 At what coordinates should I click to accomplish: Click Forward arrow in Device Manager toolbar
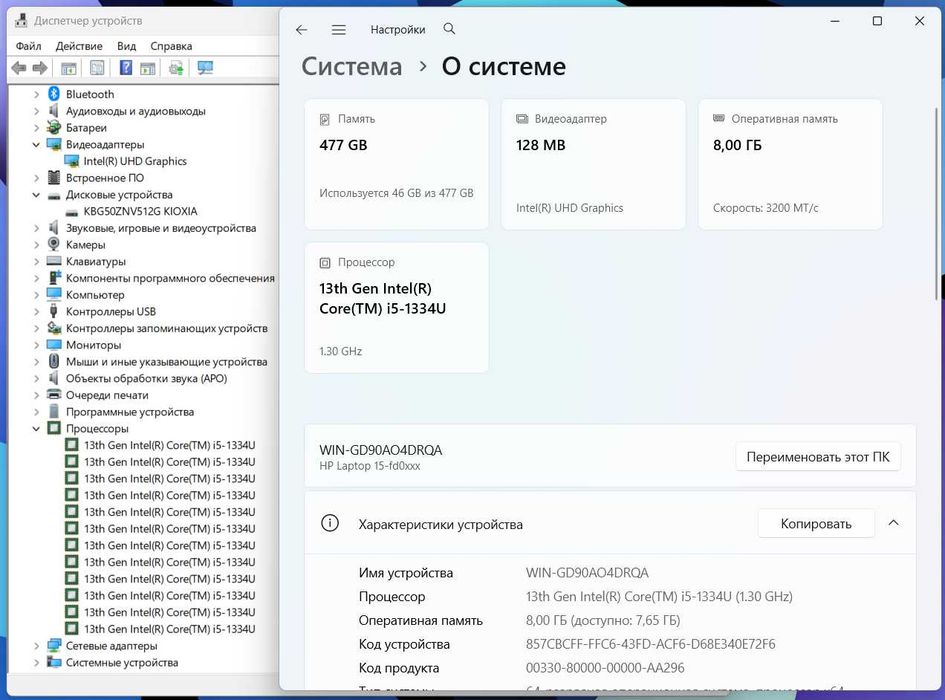point(40,68)
